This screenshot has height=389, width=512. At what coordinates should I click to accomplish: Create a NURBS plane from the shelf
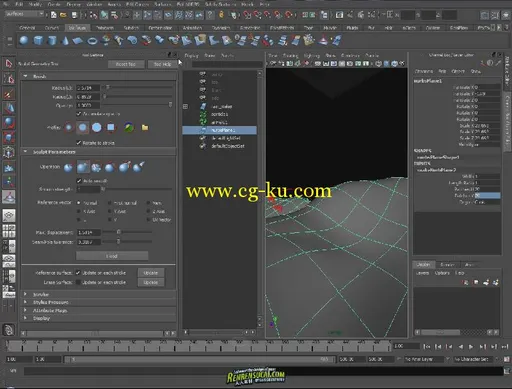coord(78,41)
